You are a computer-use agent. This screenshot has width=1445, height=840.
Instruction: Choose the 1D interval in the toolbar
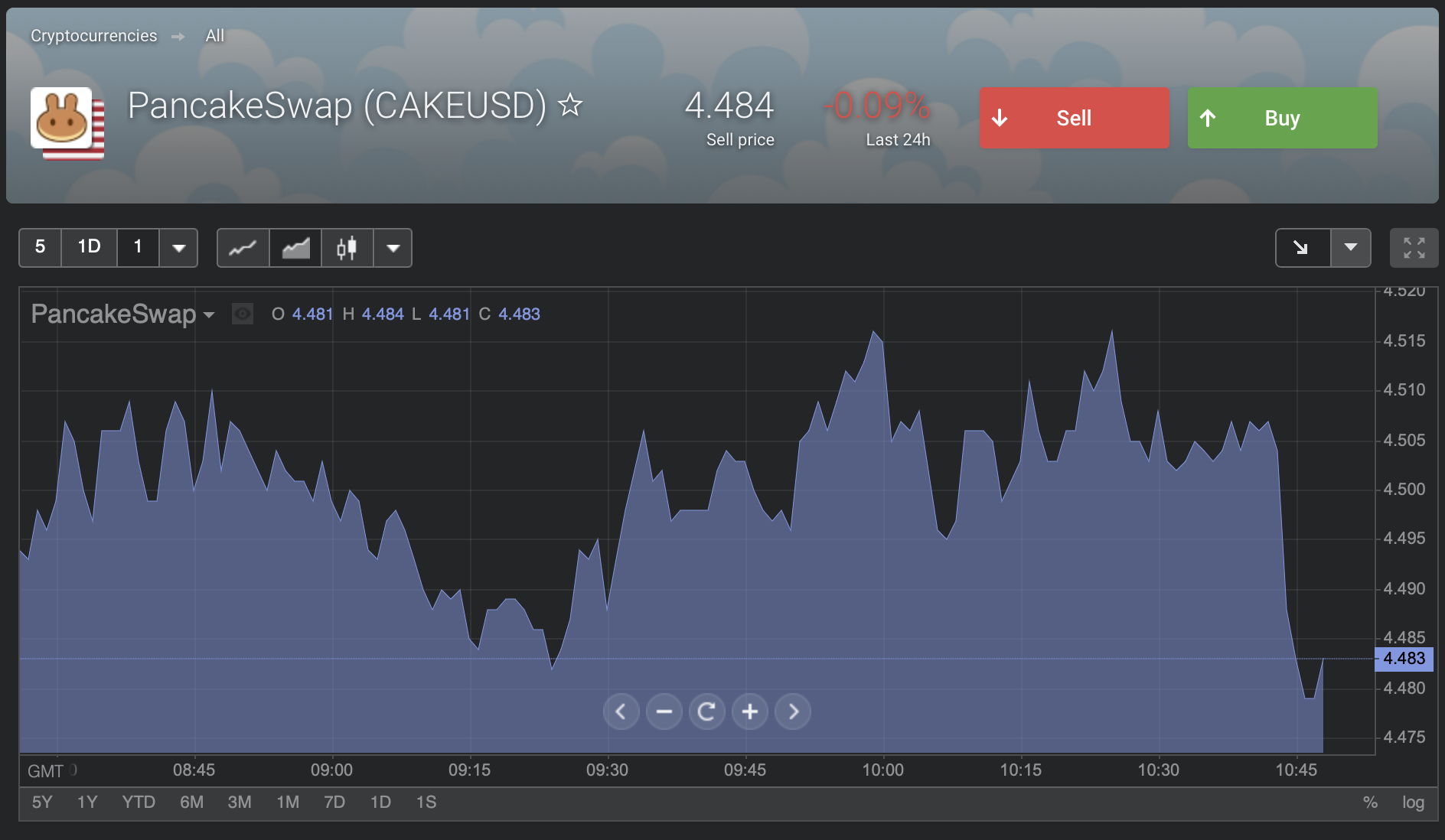89,247
